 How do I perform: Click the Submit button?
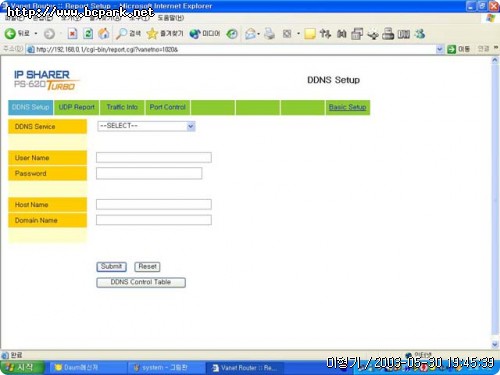click(x=111, y=266)
